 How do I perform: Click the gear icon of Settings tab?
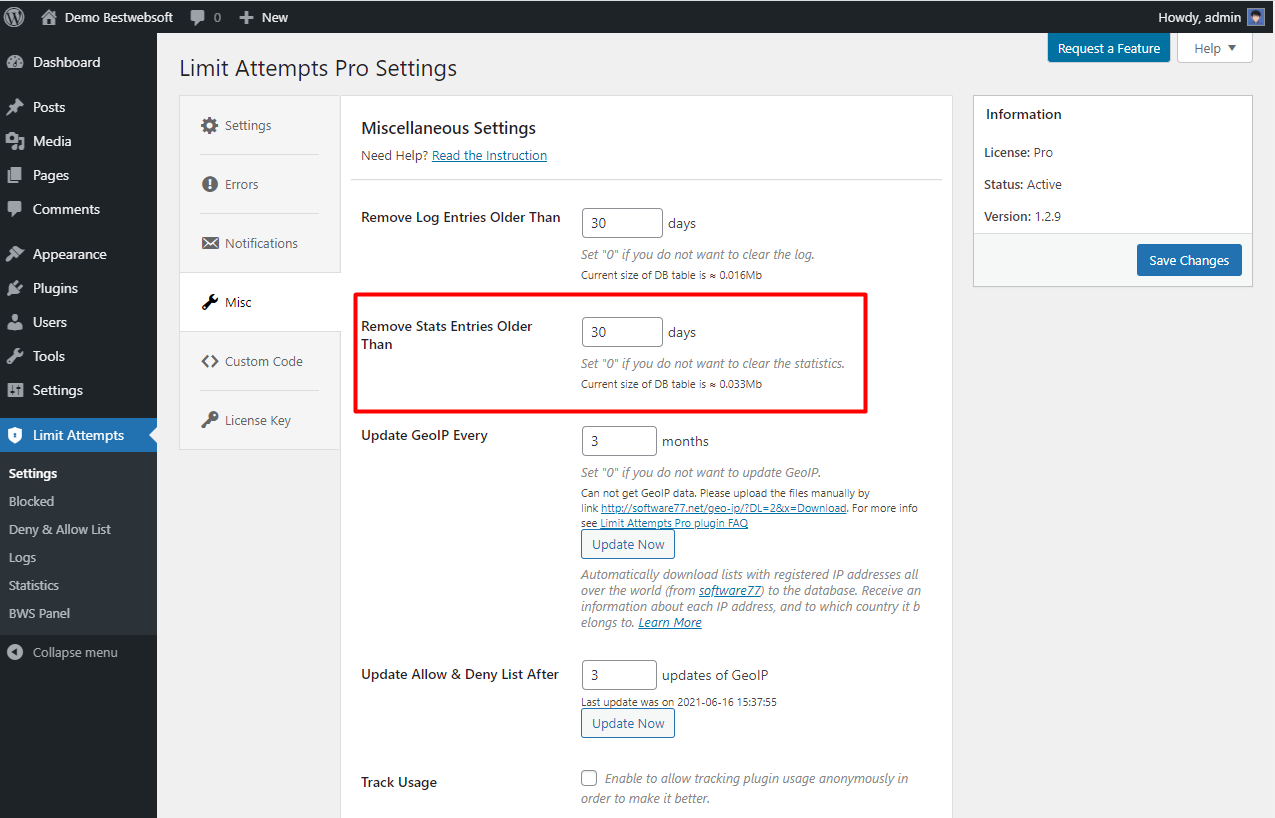coord(209,125)
